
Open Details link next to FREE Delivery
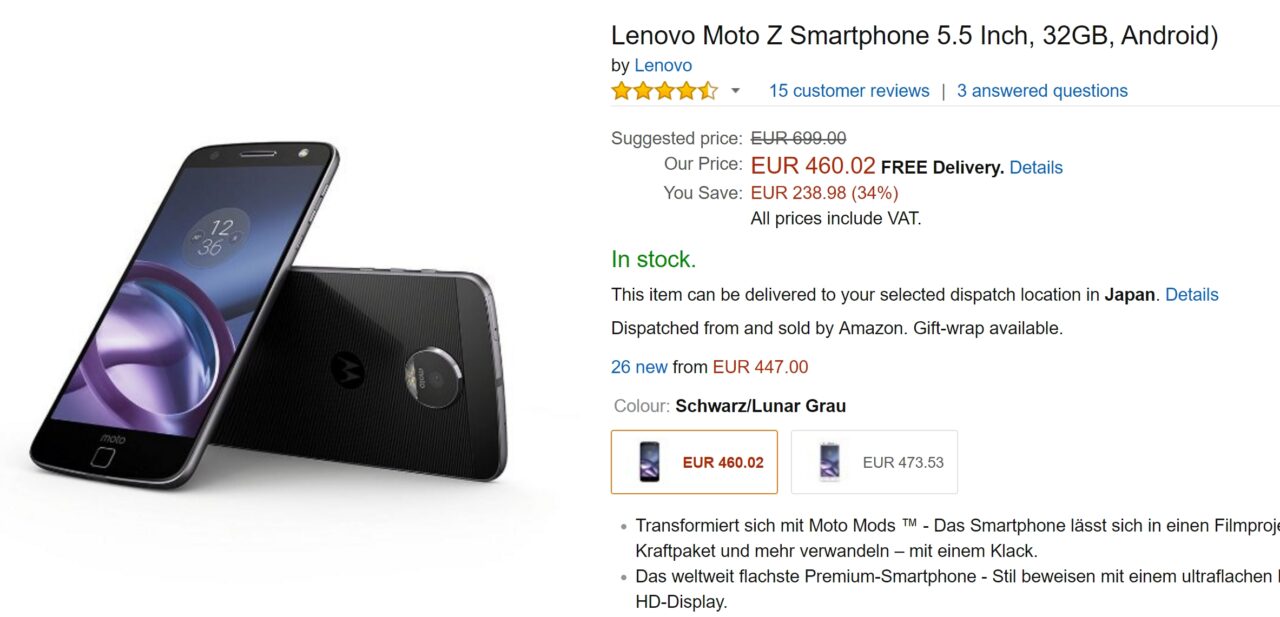point(1036,167)
